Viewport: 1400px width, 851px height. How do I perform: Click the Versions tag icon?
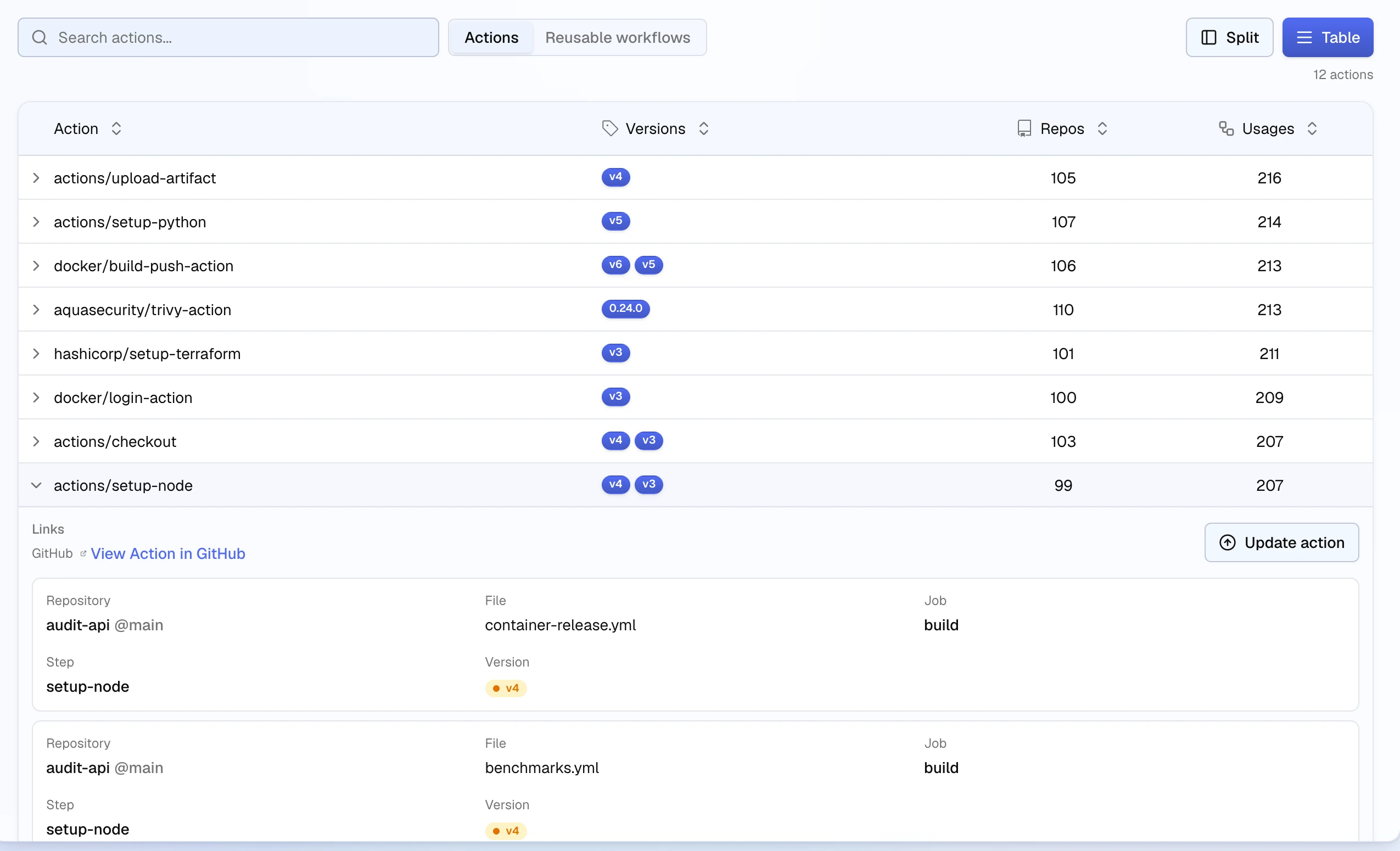(609, 128)
